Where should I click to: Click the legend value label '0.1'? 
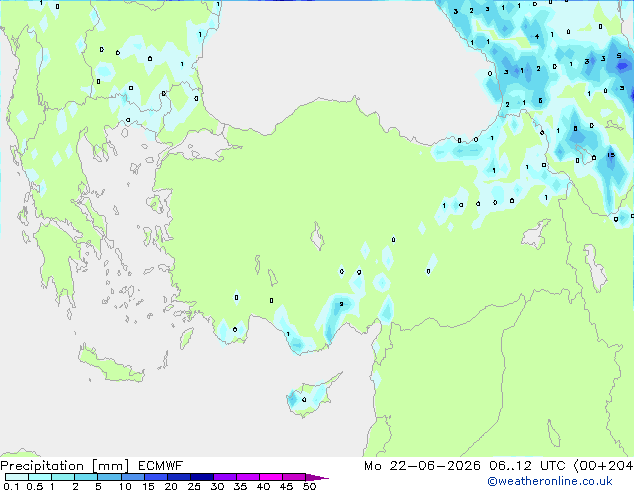tap(11, 486)
